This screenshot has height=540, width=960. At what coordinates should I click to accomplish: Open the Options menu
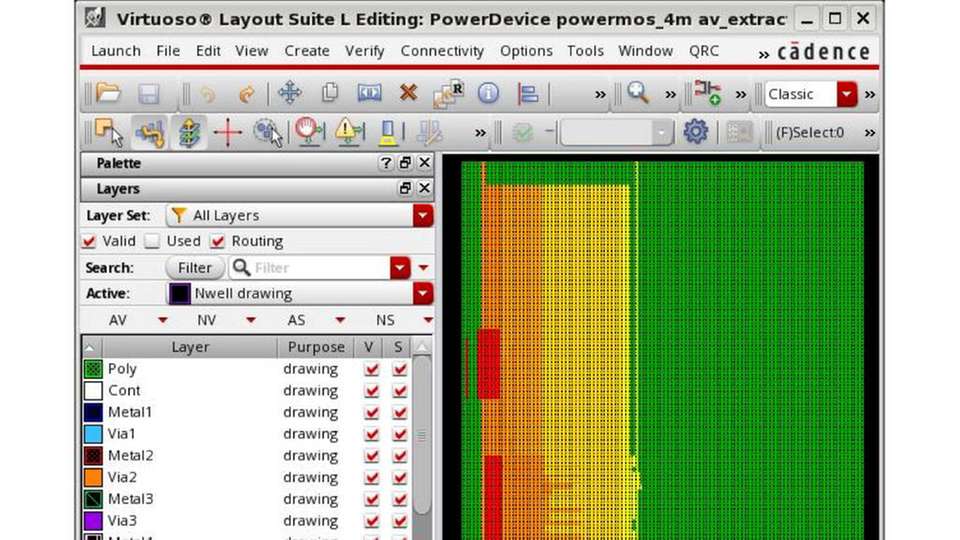tap(526, 51)
